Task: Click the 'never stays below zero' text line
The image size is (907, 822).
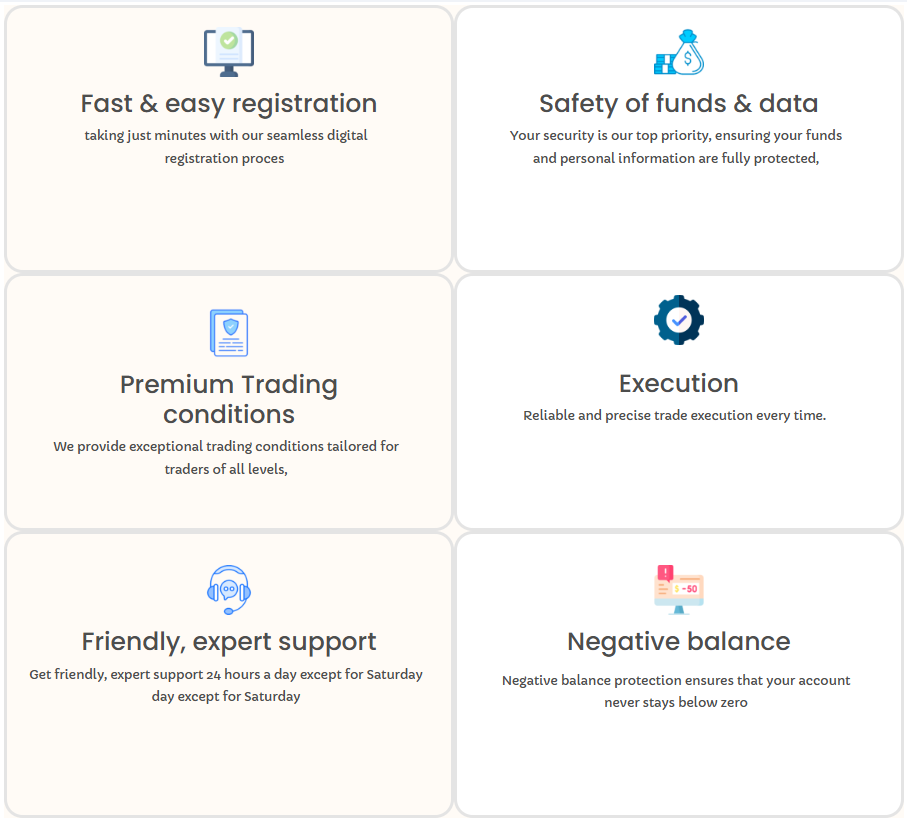Action: click(x=676, y=702)
